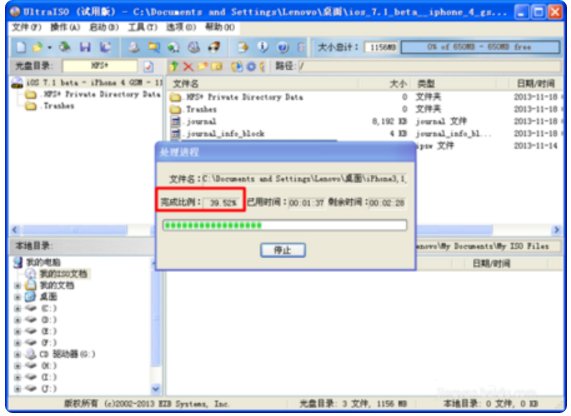The image size is (571, 416).
Task: Click the 路径 path input field
Action: pyautogui.click(x=430, y=66)
